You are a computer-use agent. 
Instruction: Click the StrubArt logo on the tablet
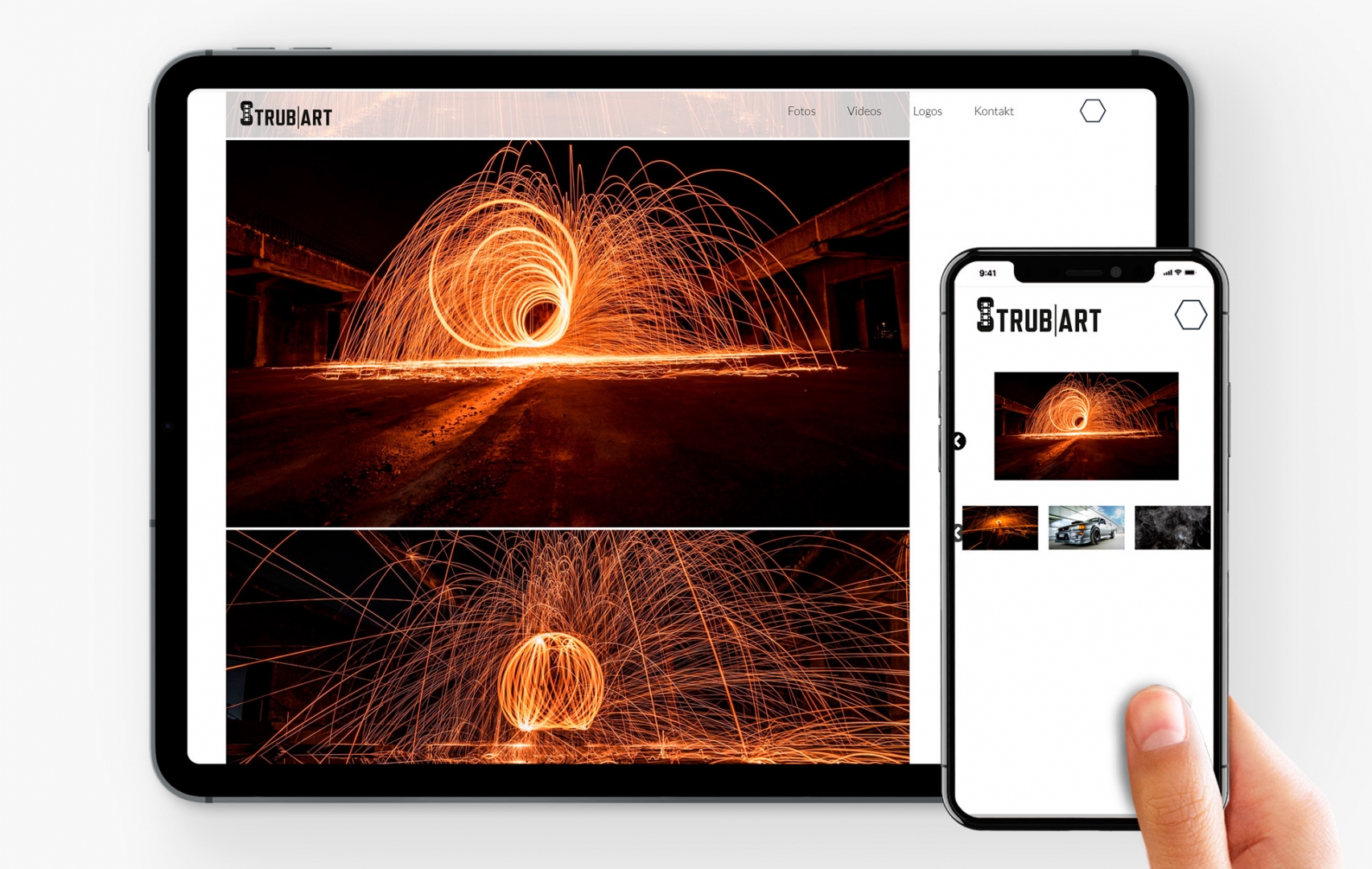click(286, 115)
